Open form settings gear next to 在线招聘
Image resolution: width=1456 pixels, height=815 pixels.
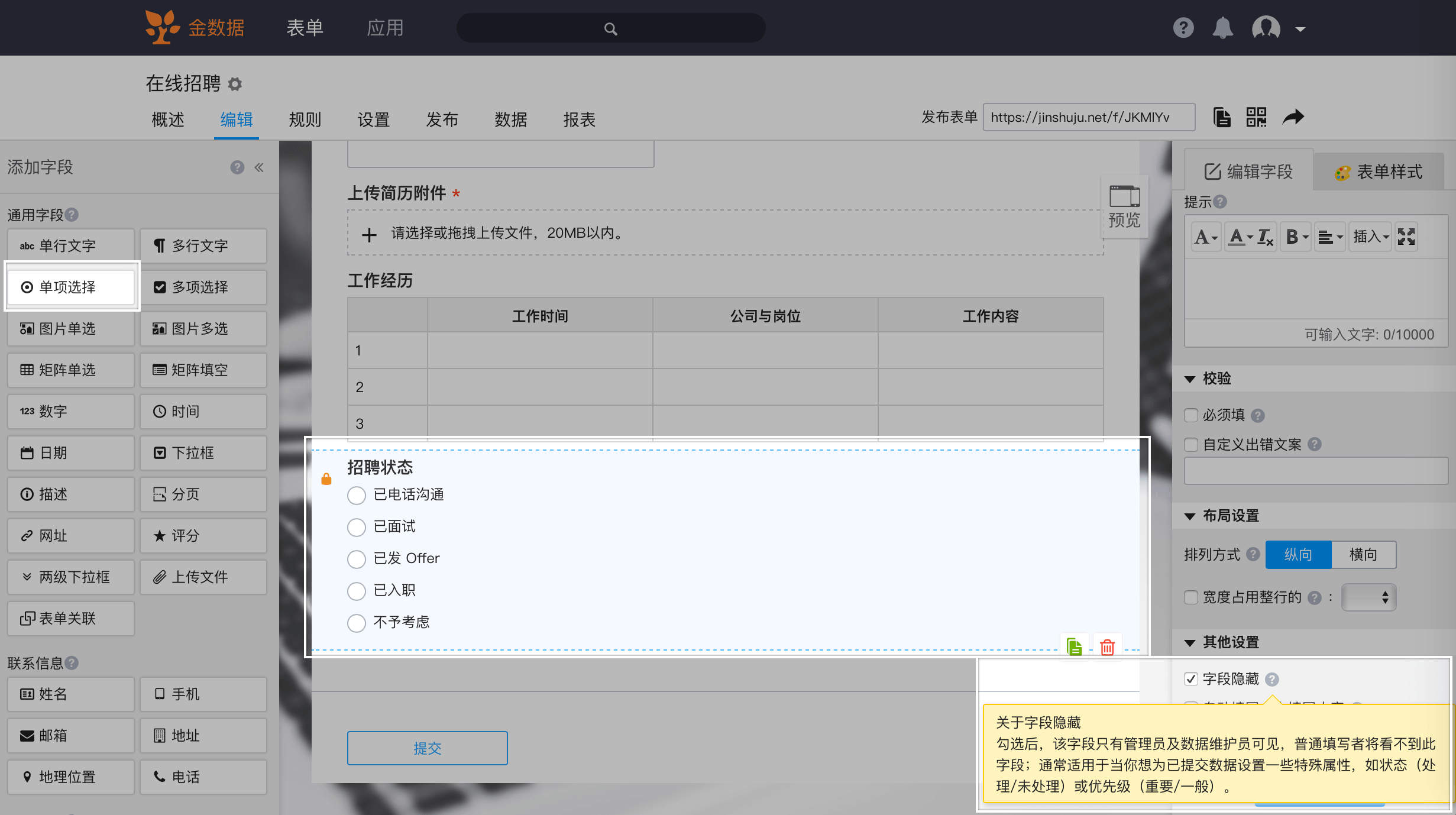(x=235, y=84)
